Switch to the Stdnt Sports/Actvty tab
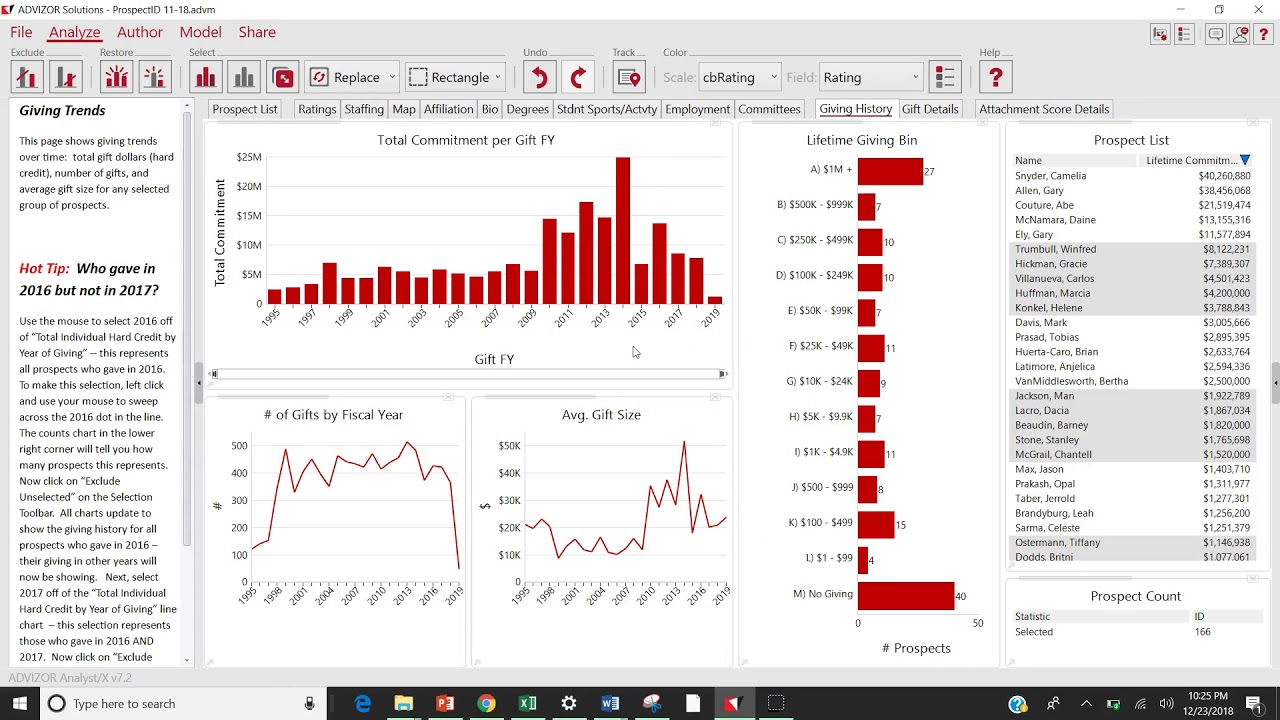This screenshot has height=720, width=1280. [x=607, y=109]
